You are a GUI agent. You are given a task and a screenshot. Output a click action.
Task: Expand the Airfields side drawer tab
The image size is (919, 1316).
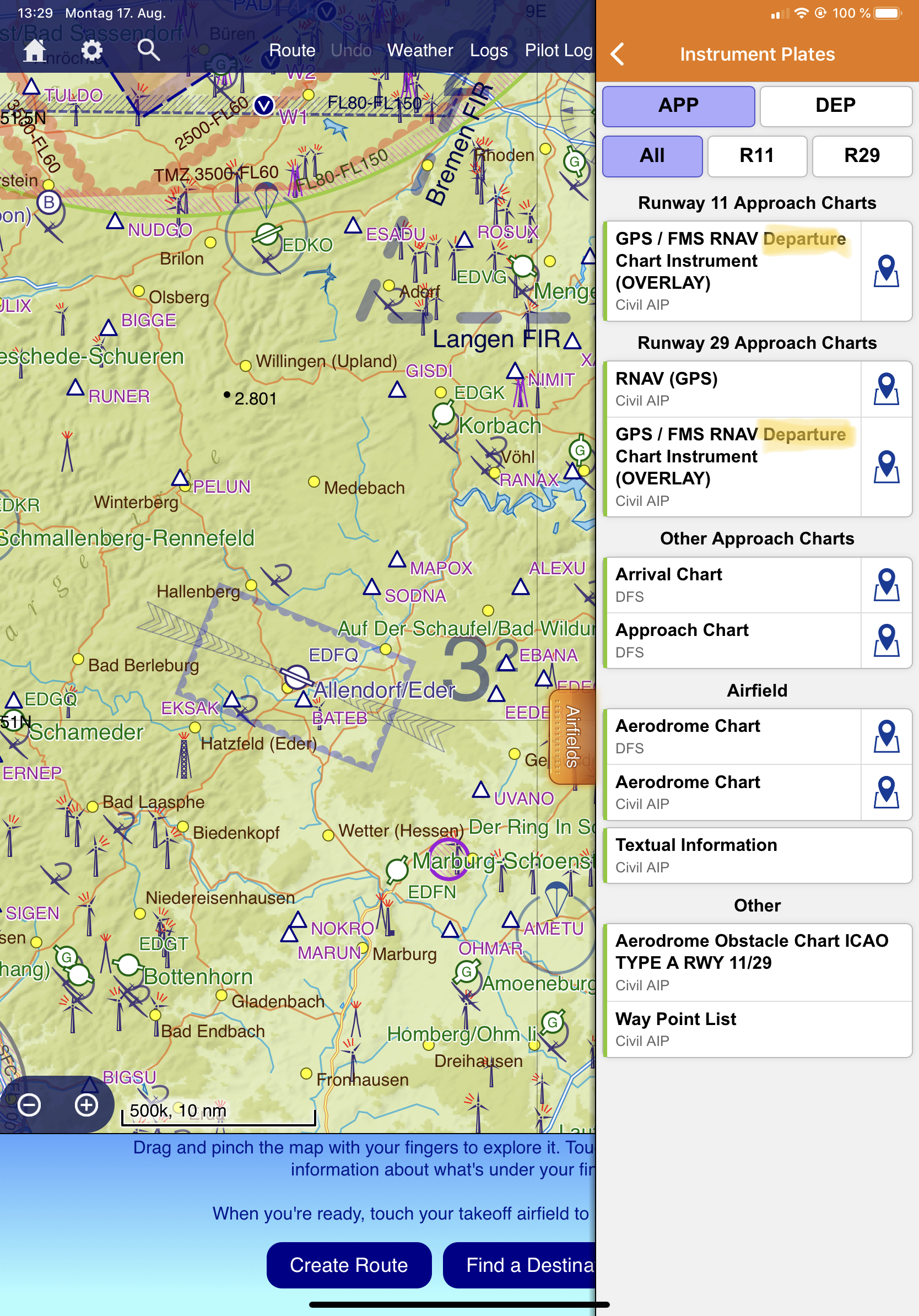click(x=572, y=736)
